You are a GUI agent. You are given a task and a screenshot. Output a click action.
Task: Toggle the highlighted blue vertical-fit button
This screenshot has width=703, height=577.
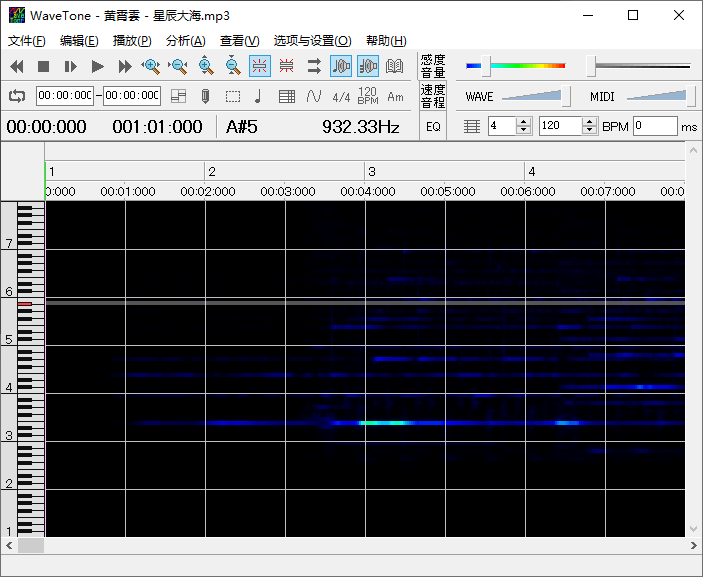point(259,66)
